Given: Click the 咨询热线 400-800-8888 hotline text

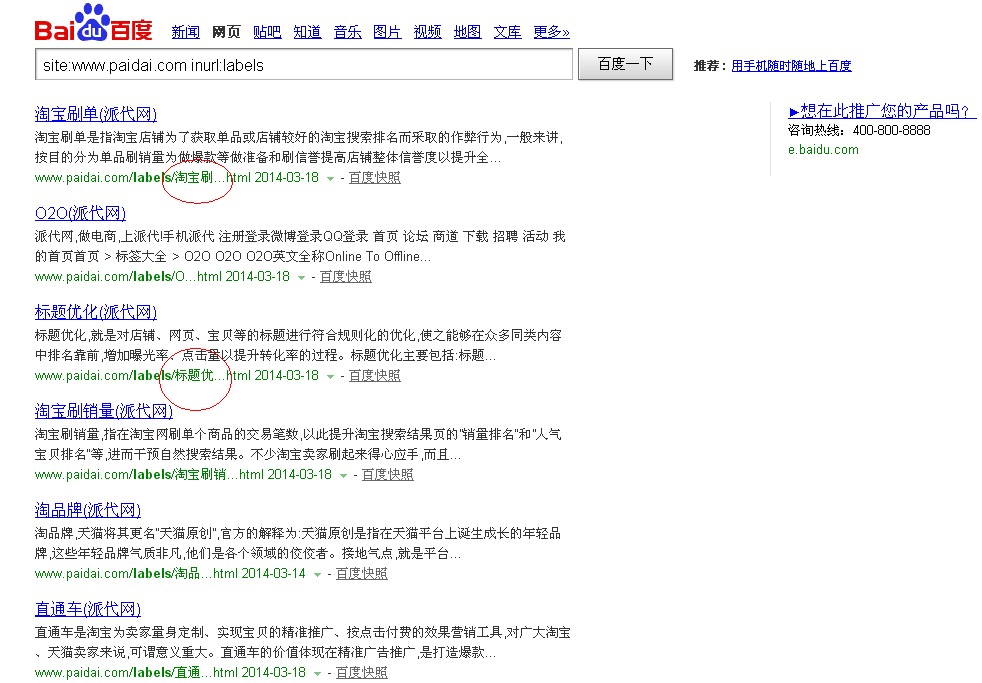Looking at the screenshot, I should tap(859, 130).
